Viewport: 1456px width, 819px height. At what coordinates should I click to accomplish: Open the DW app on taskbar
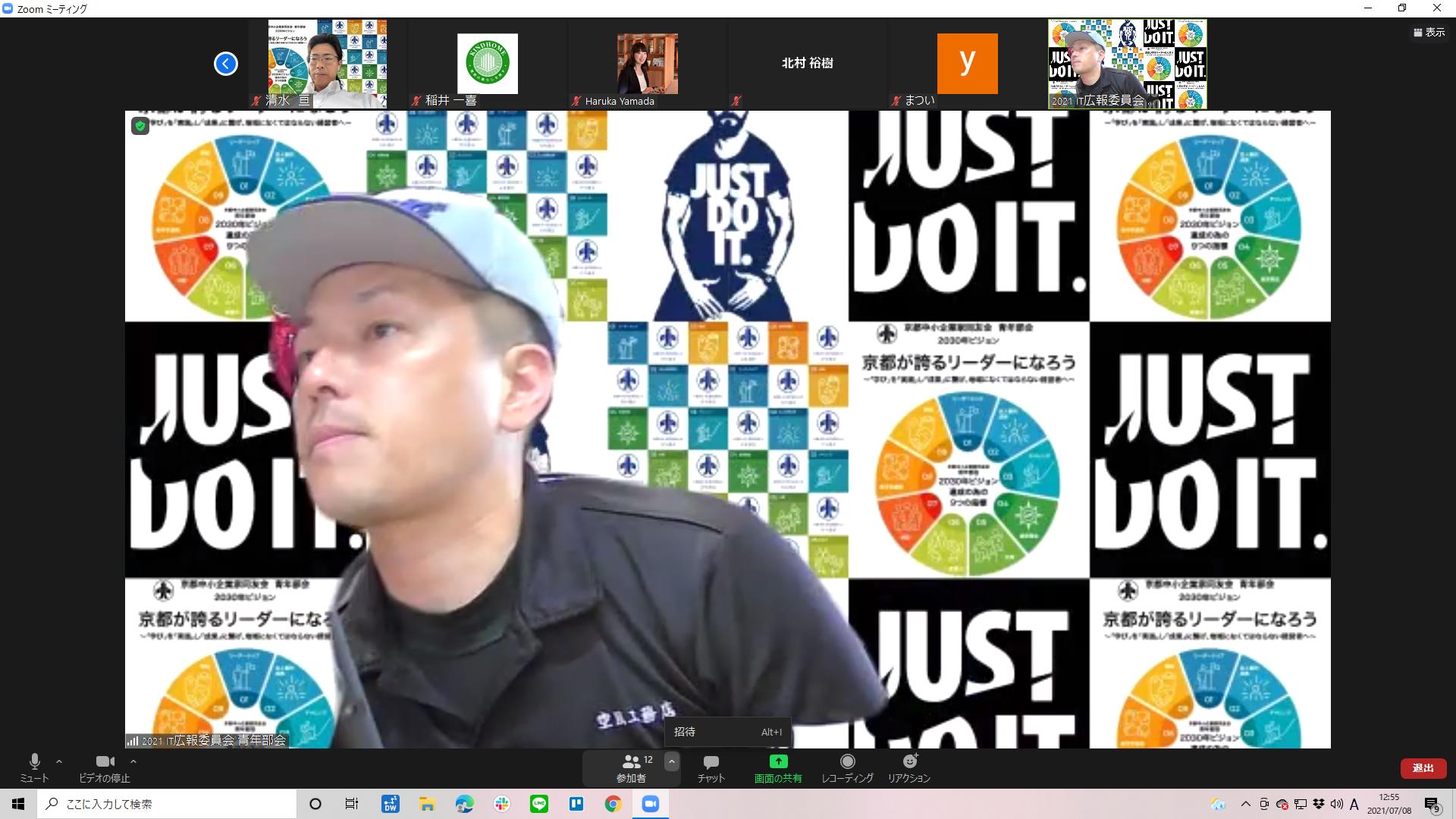click(391, 804)
